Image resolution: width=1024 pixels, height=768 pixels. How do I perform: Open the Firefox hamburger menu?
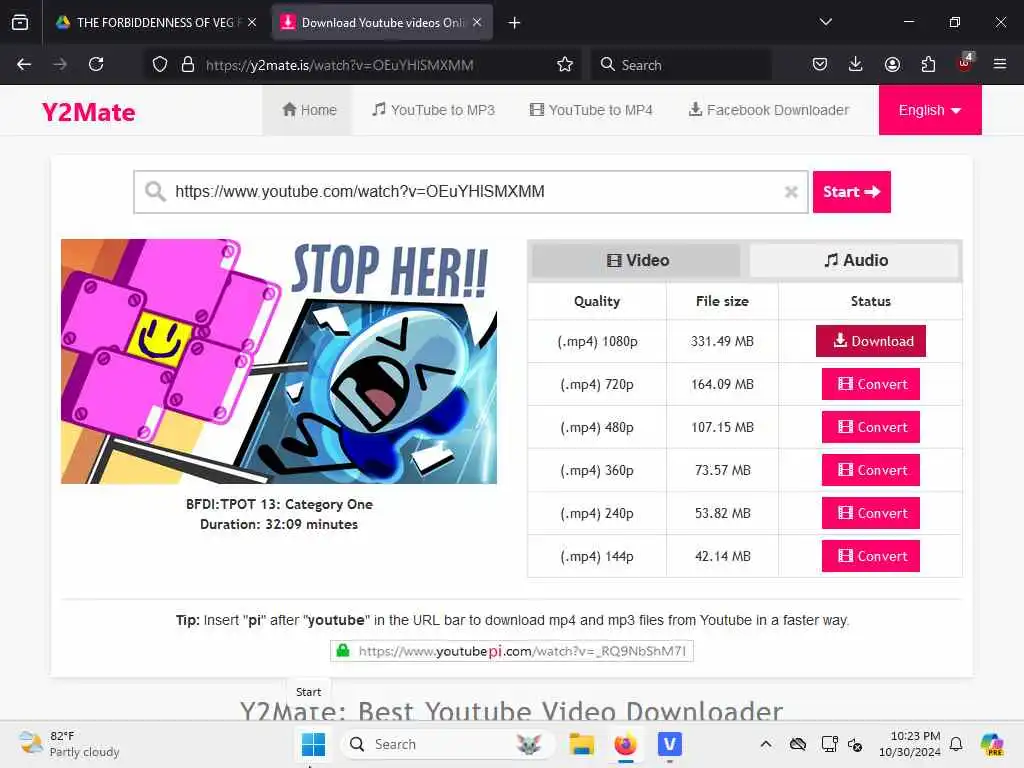point(1000,64)
